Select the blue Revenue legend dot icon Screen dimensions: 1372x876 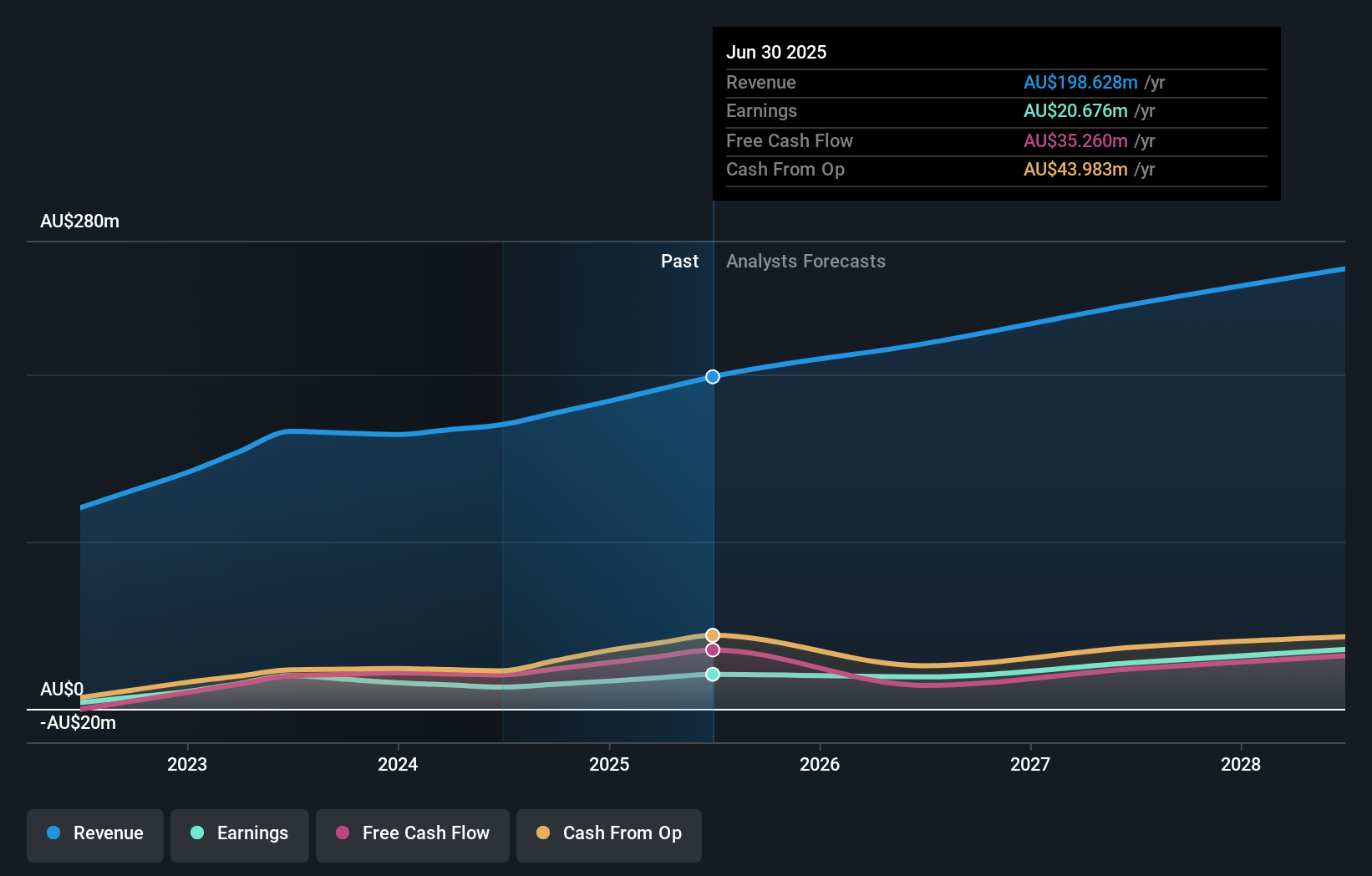52,833
